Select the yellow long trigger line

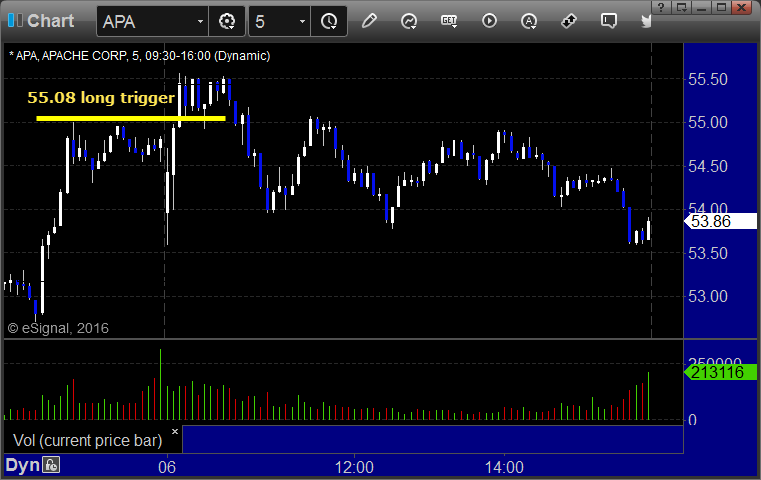[x=131, y=118]
